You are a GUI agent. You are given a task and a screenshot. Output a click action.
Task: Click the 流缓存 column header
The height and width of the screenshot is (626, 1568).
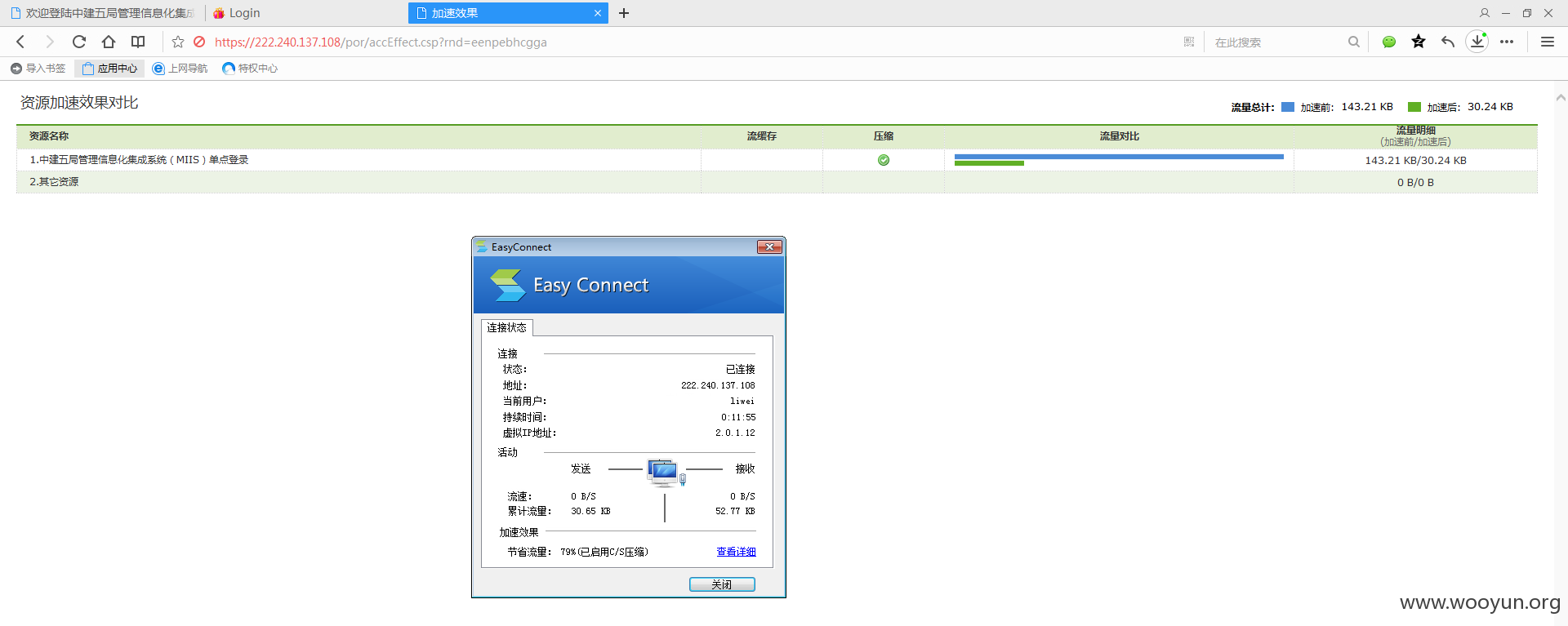(x=762, y=136)
